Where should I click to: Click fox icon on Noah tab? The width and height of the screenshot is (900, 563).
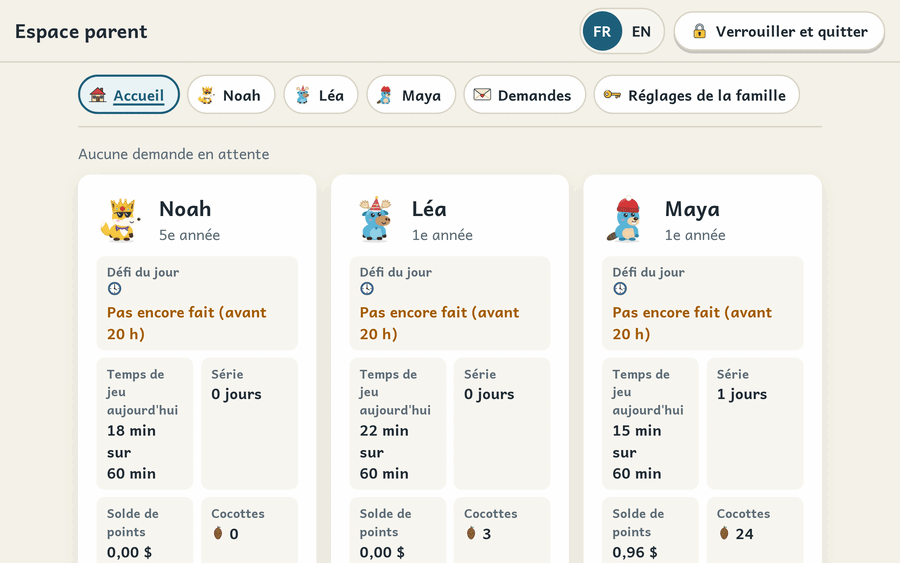(x=207, y=95)
